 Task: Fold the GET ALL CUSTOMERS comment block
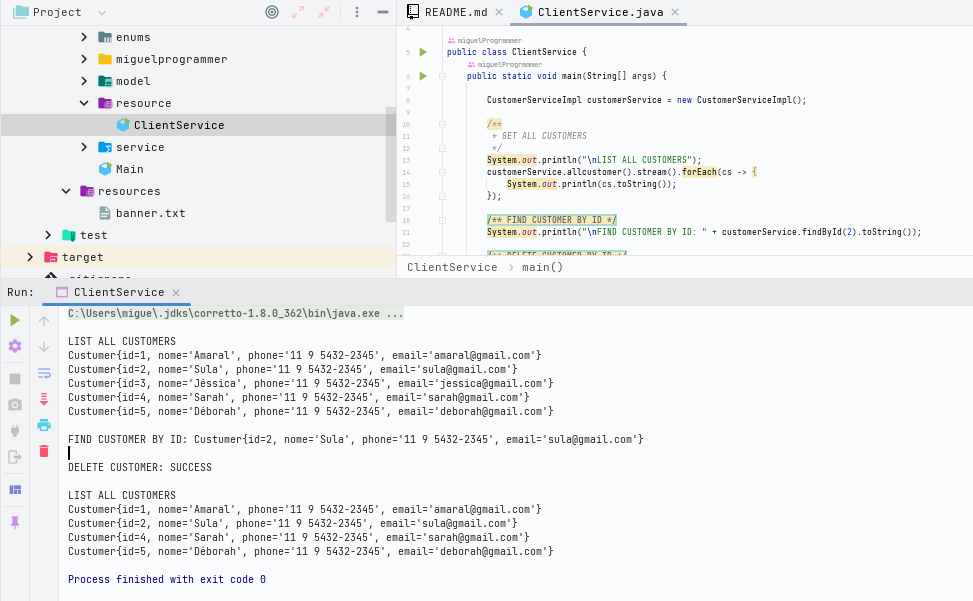442,124
